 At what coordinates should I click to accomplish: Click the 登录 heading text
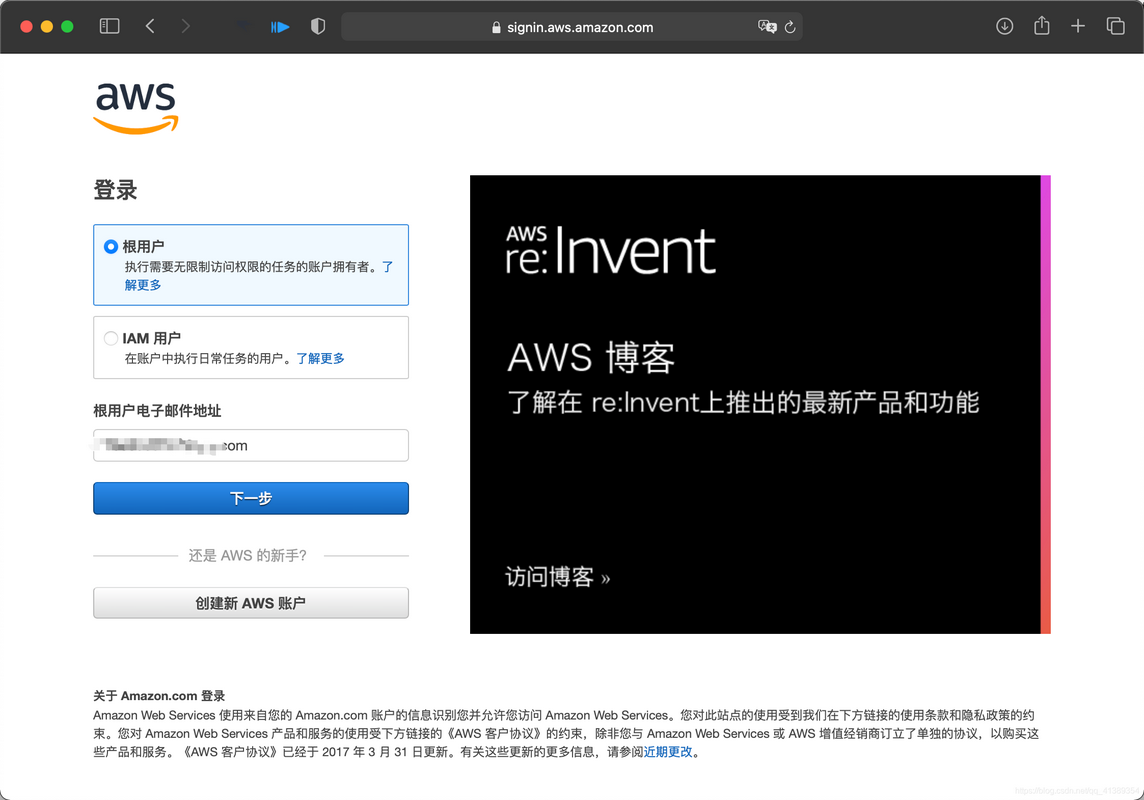pos(115,190)
